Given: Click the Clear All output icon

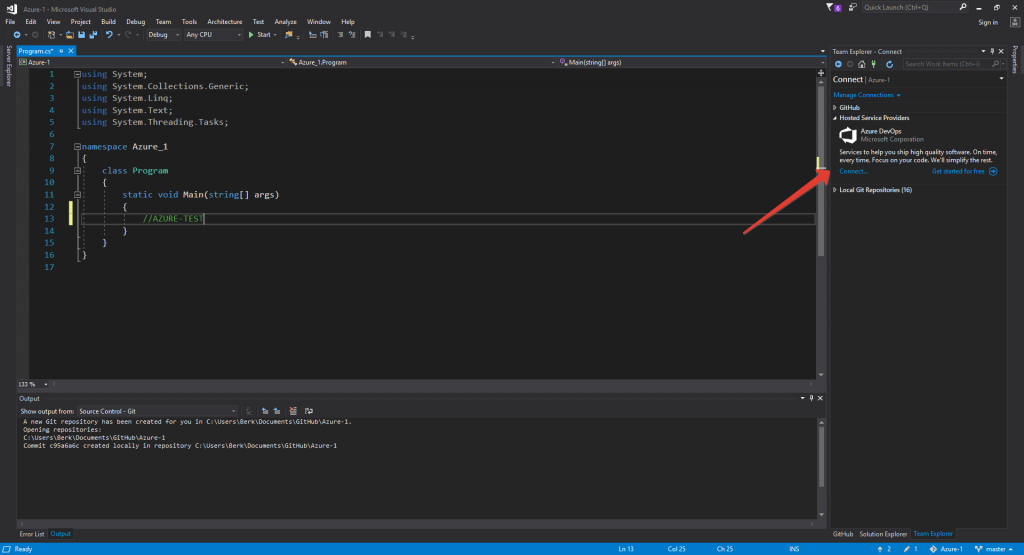Looking at the screenshot, I should (293, 411).
